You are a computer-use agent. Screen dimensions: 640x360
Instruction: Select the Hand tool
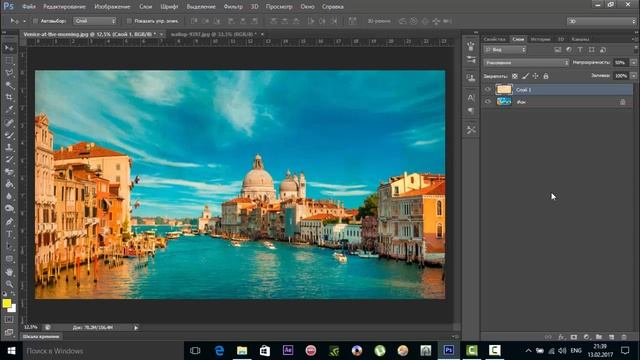pyautogui.click(x=9, y=272)
